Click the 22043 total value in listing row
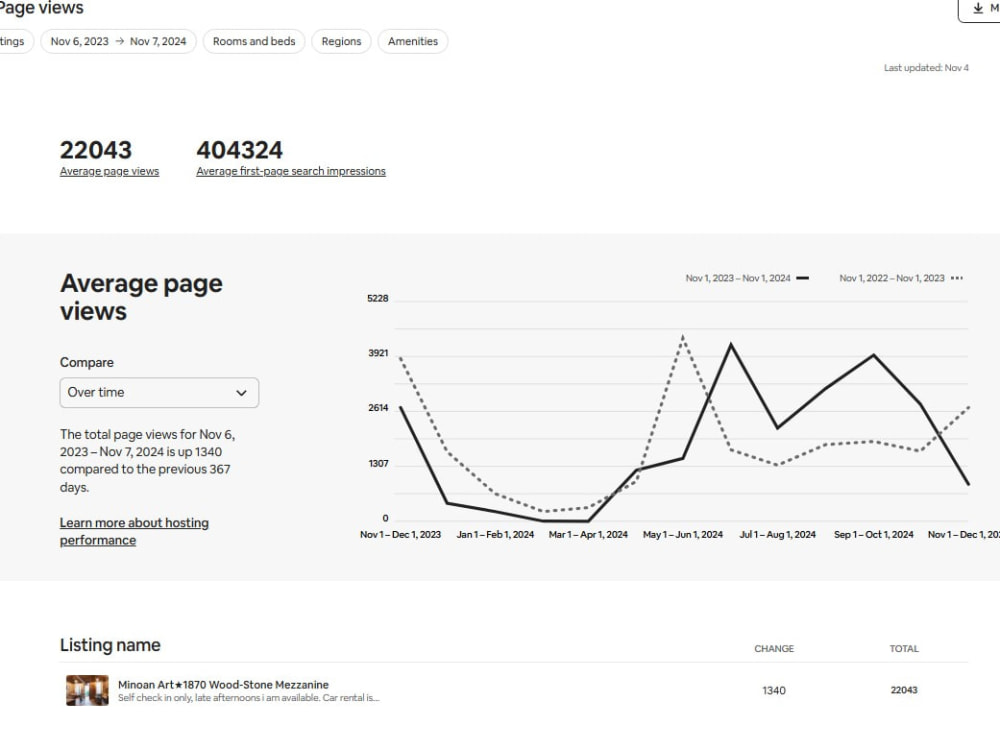The width and height of the screenshot is (1000, 750). click(904, 690)
